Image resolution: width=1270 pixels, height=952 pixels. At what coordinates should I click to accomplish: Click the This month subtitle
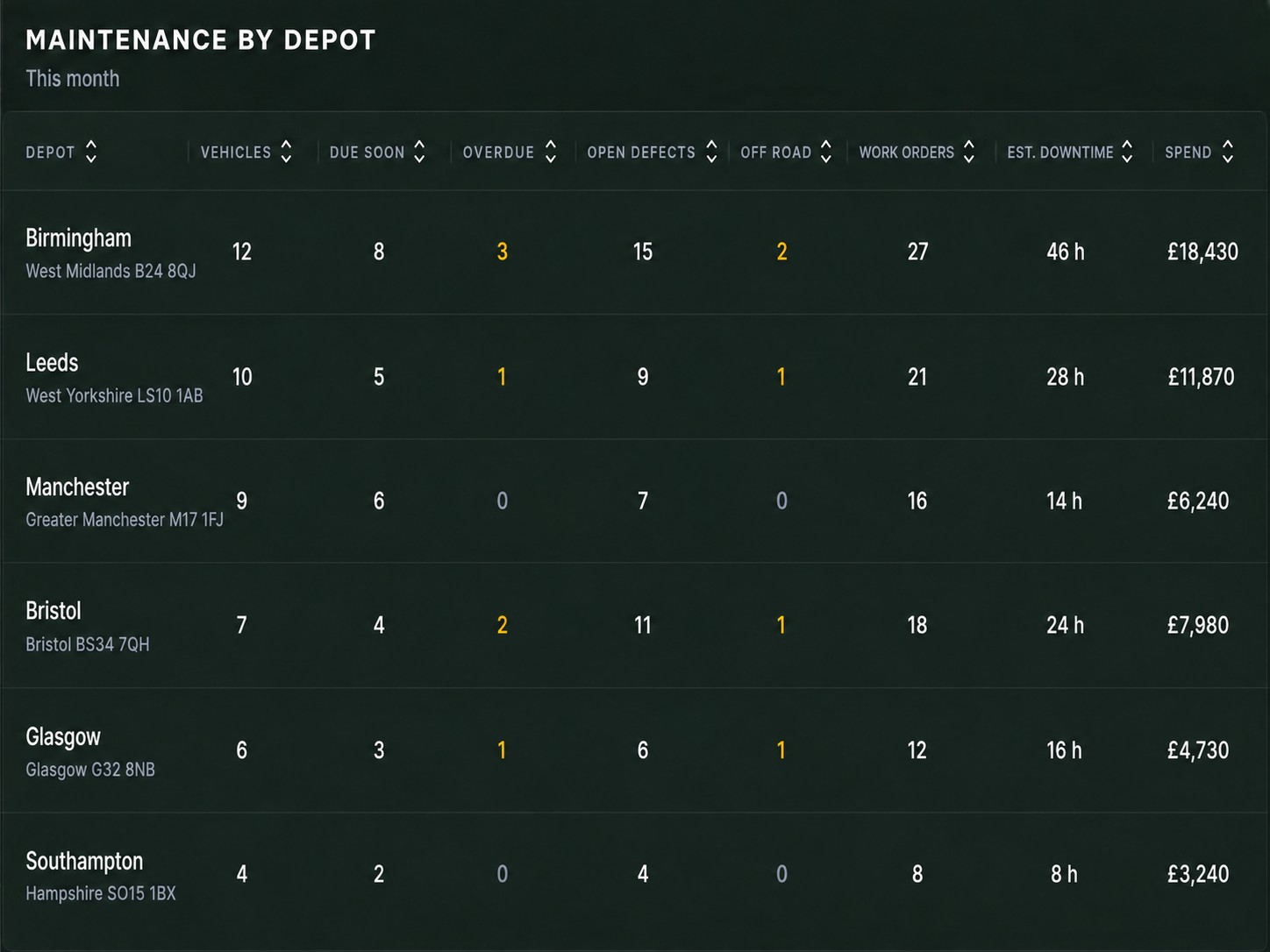(x=73, y=79)
